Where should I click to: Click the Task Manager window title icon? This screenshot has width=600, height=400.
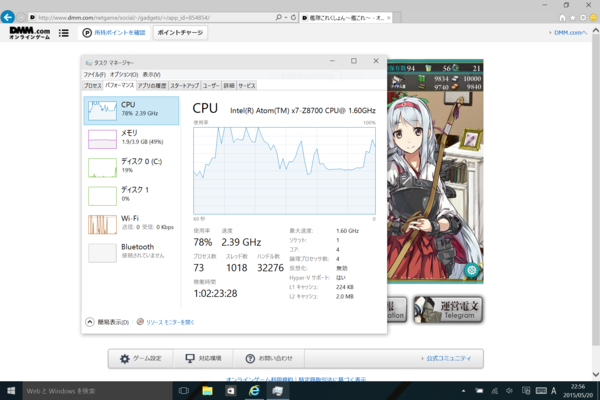coord(89,62)
